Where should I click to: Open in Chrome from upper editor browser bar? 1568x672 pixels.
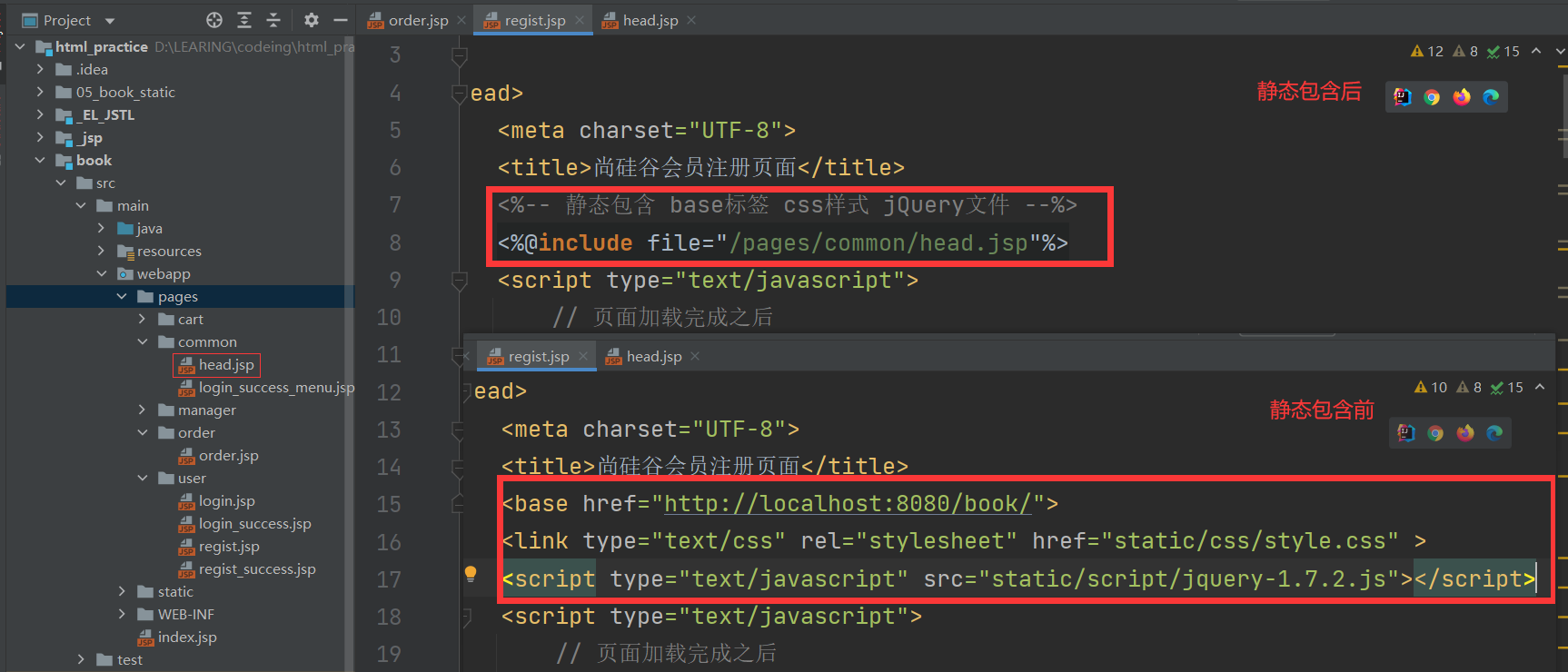[1432, 97]
